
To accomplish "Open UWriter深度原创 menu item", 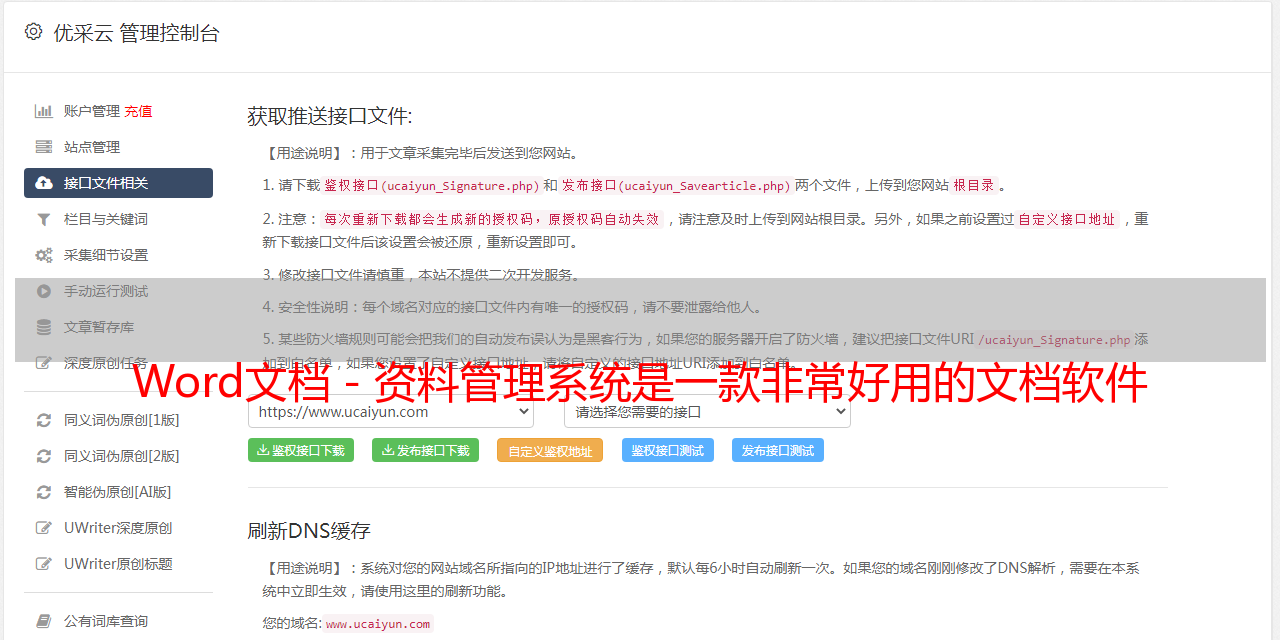I will [x=118, y=528].
